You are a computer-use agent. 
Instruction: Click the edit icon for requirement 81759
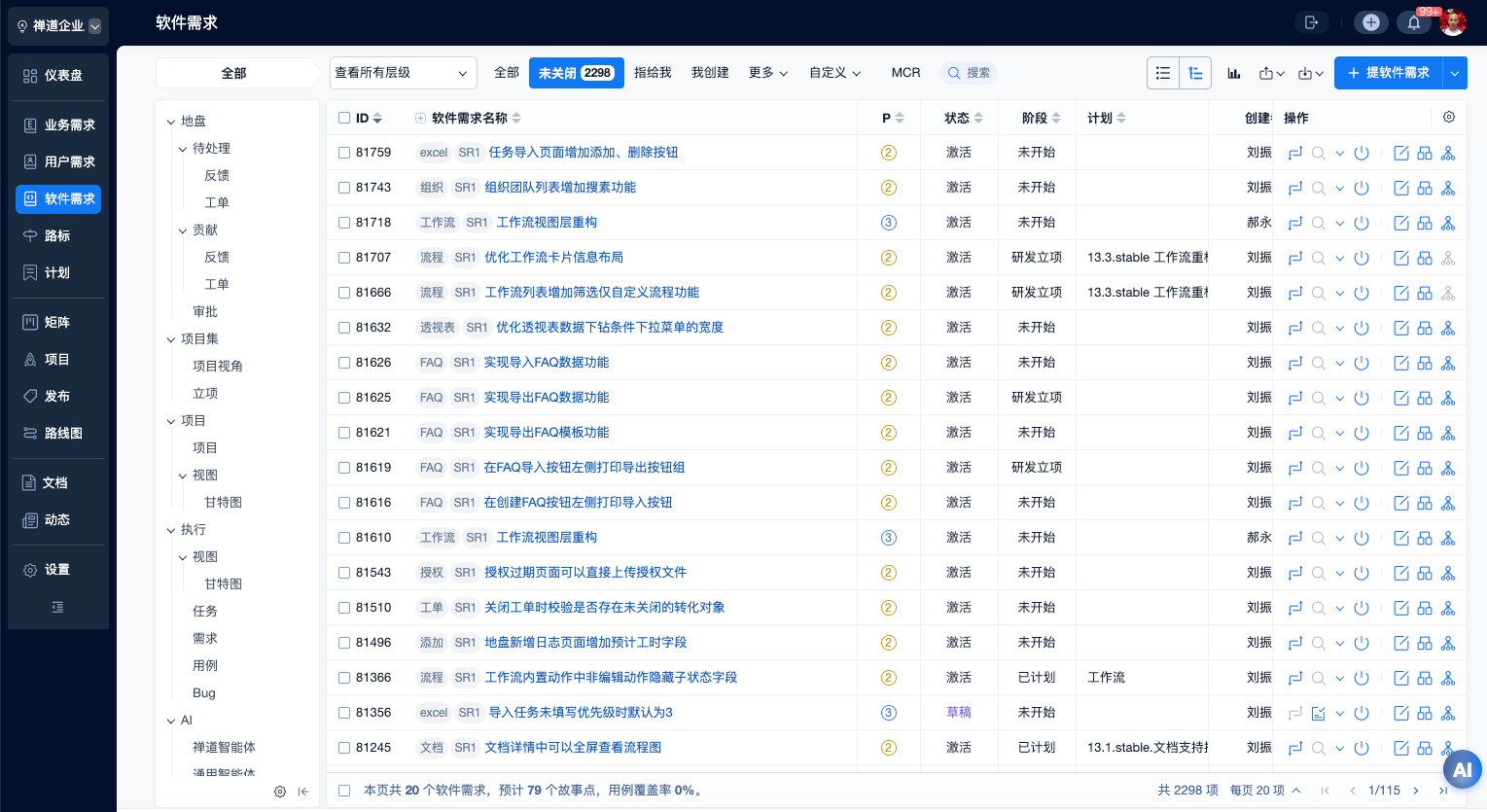[x=1401, y=153]
